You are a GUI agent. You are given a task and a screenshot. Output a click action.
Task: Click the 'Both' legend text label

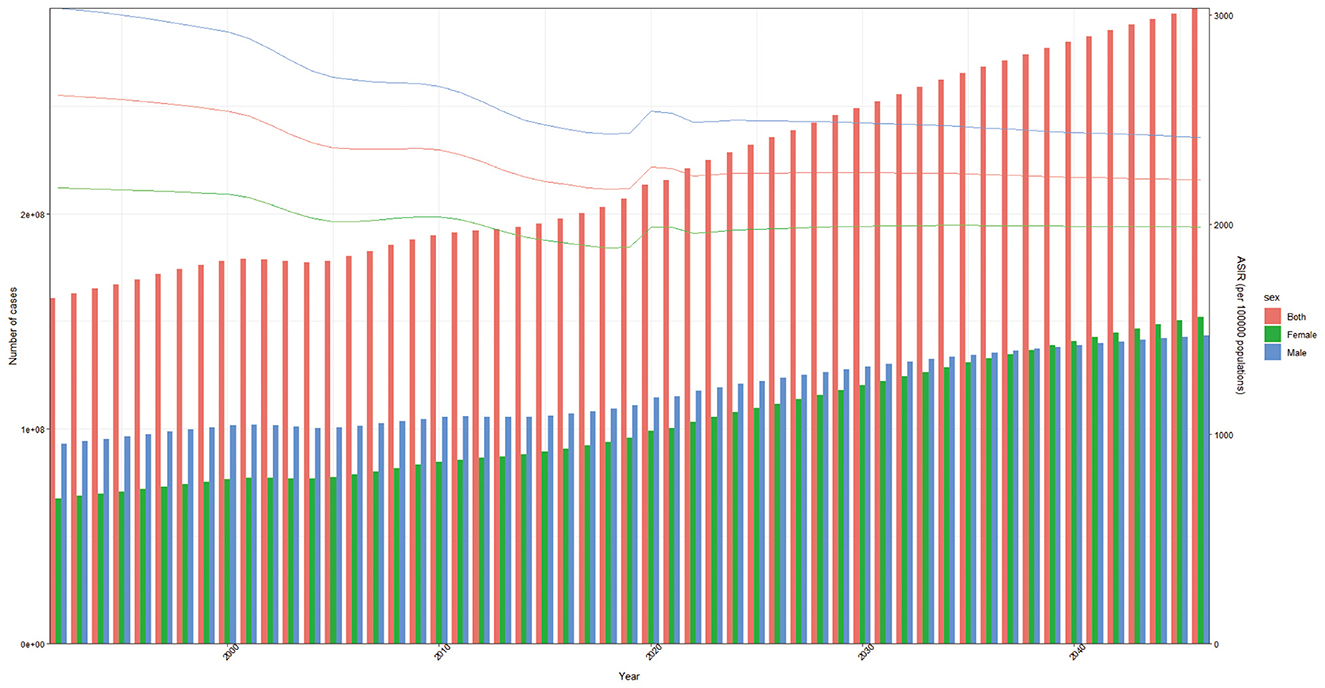click(1297, 317)
